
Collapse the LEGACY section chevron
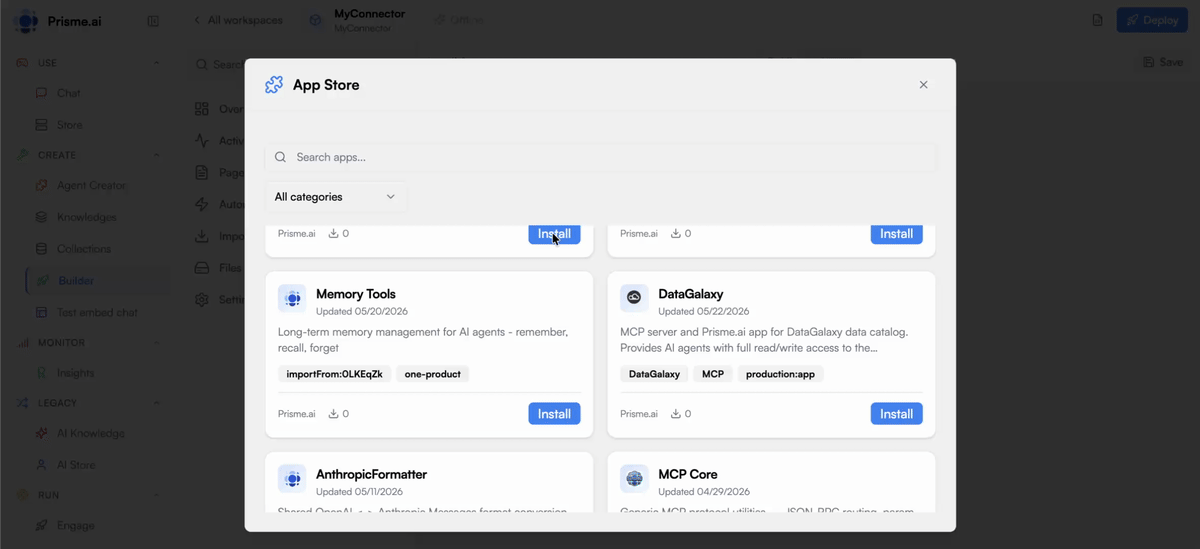click(157, 403)
